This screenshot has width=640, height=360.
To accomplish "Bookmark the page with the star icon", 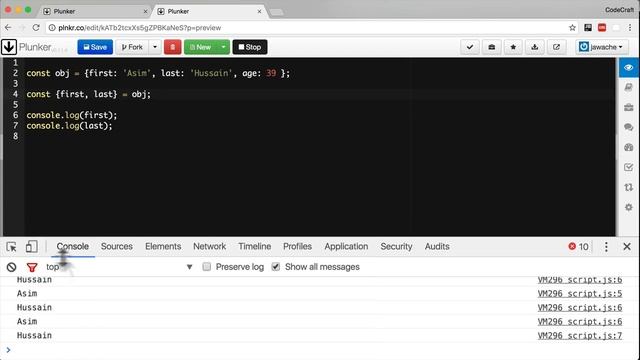I will pyautogui.click(x=572, y=28).
